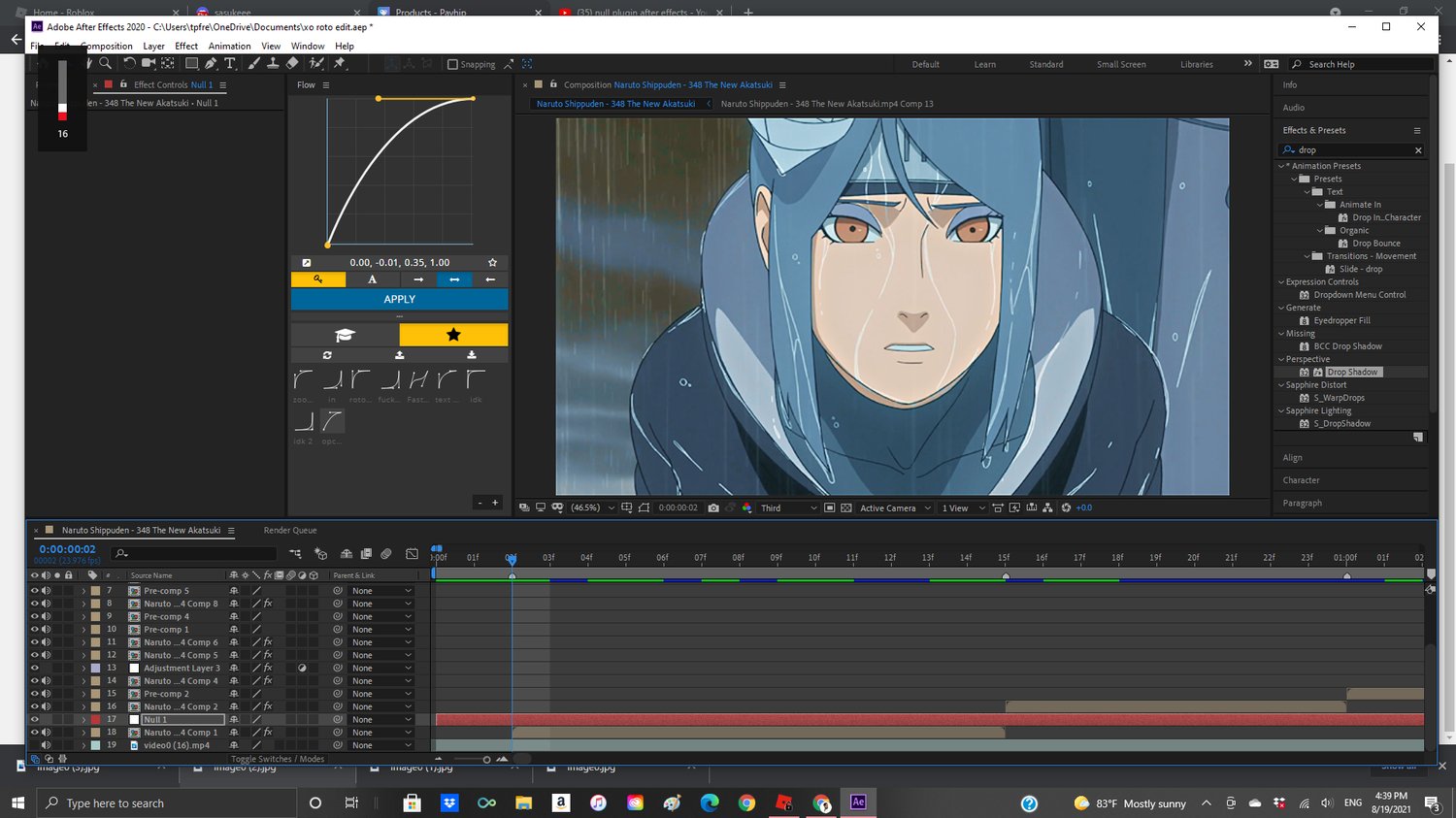Toggle the shy switch for Pre-comp 1

click(233, 629)
